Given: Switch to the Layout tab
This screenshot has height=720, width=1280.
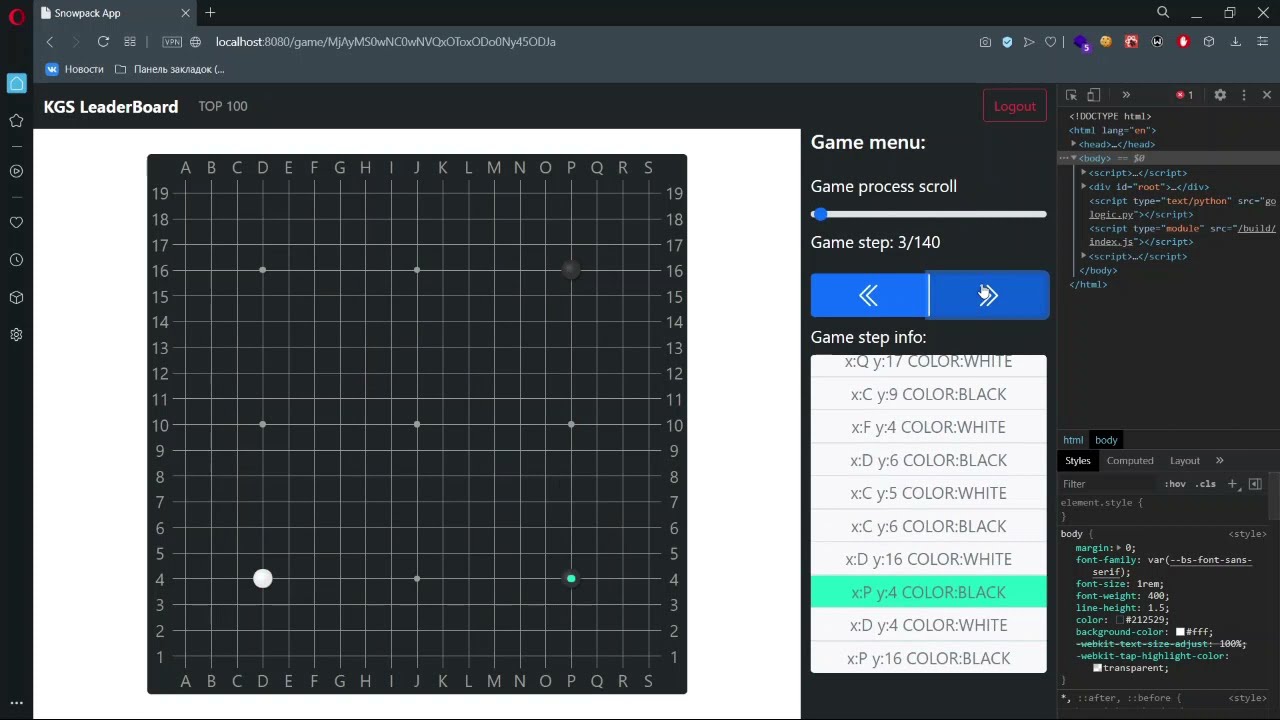Looking at the screenshot, I should pyautogui.click(x=1185, y=461).
